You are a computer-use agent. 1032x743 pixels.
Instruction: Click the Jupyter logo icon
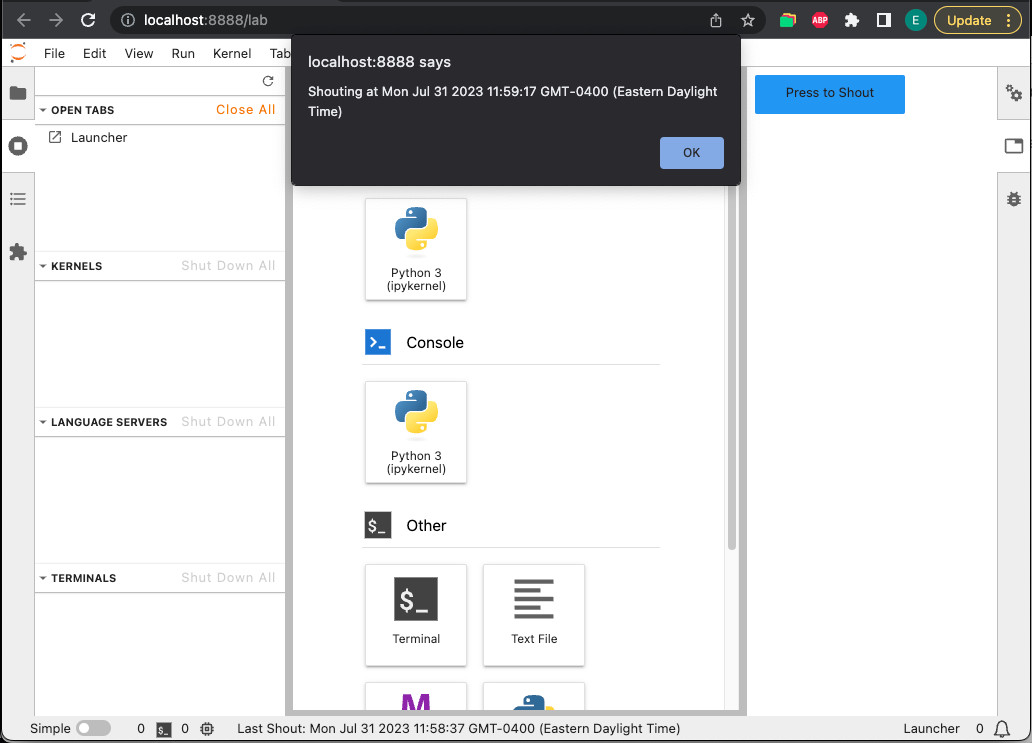18,53
